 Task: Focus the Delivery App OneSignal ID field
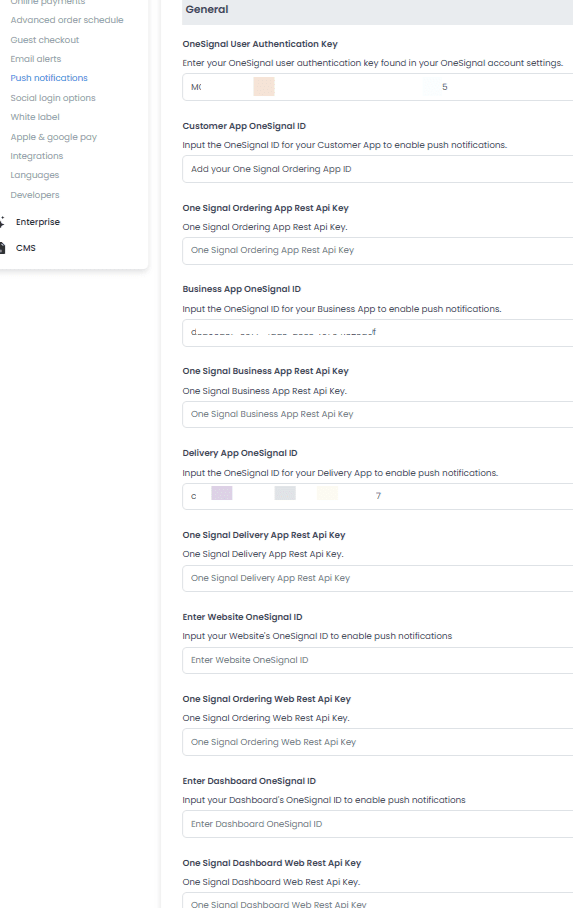click(378, 496)
